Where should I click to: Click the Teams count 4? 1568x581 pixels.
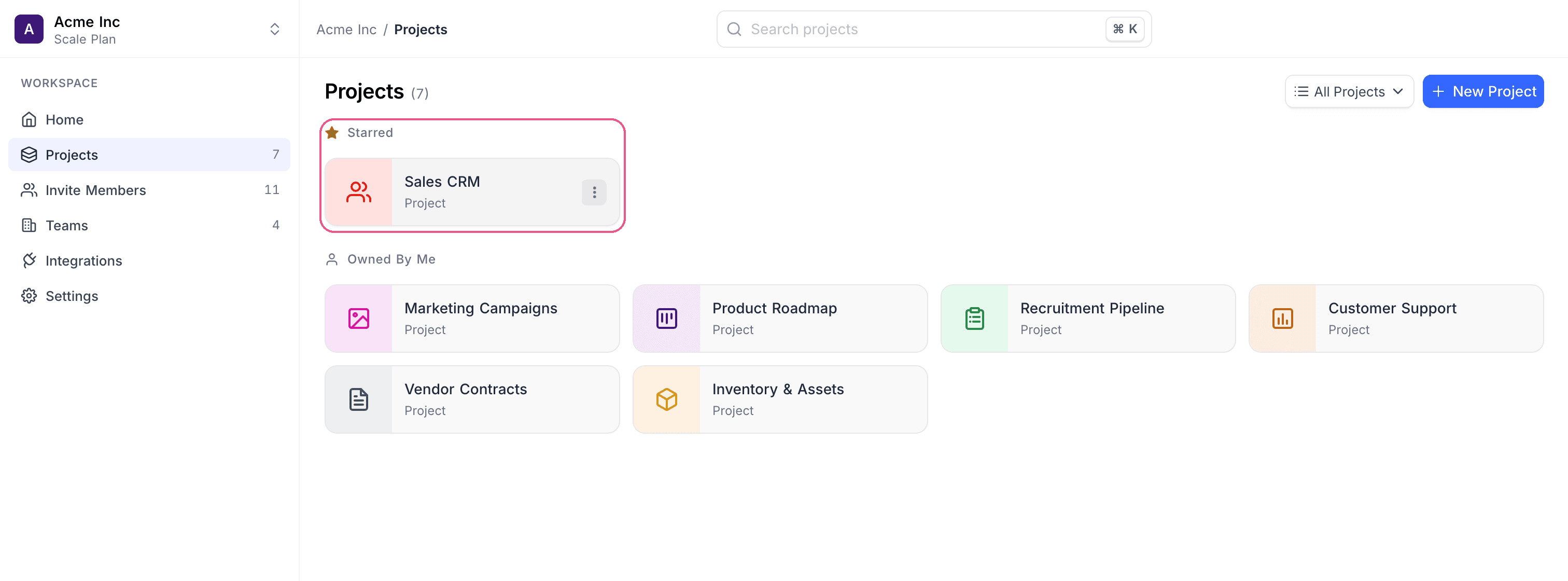click(276, 225)
